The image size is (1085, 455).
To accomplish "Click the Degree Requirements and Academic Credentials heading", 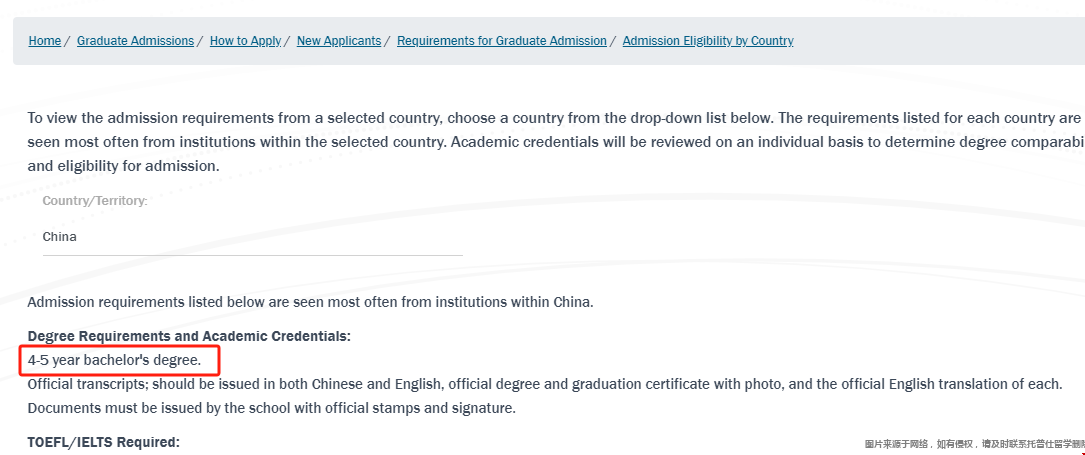I will (x=189, y=336).
